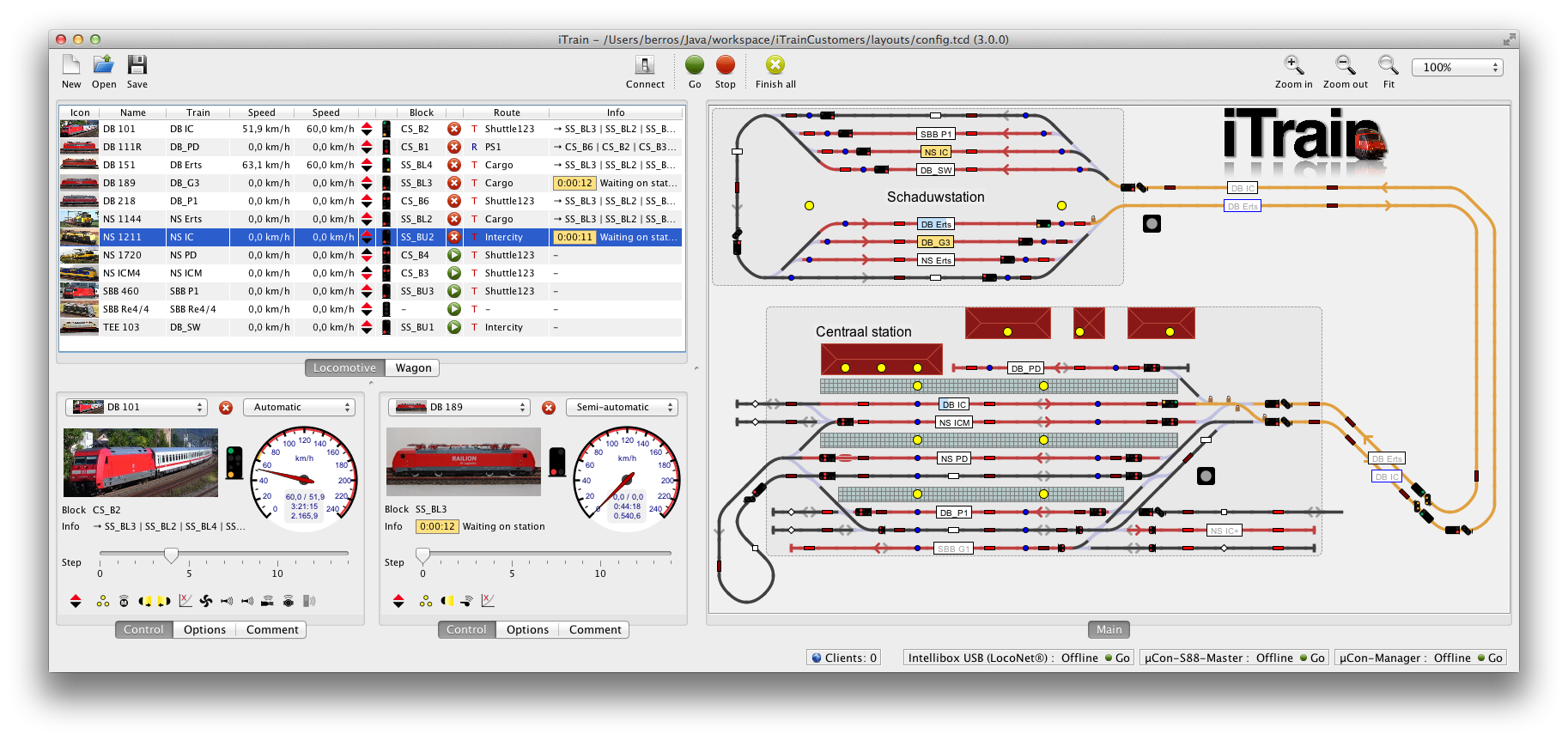The width and height of the screenshot is (1568, 740).
Task: Click the Main layout tab button
Action: click(1109, 629)
